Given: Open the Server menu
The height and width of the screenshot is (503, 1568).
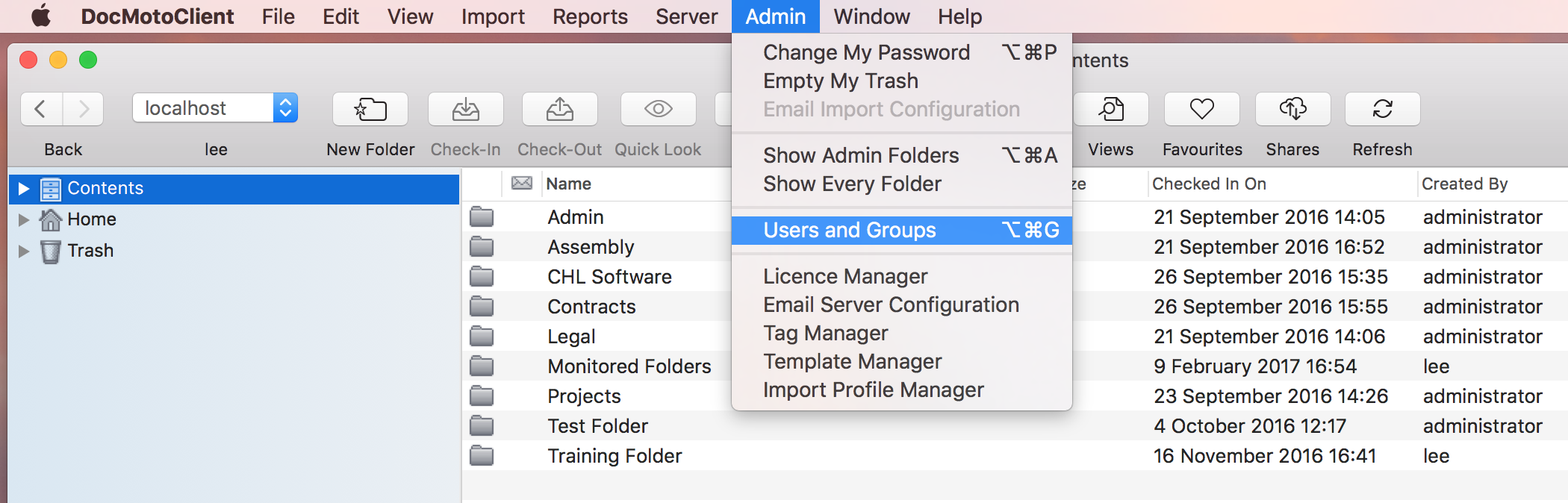Looking at the screenshot, I should pyautogui.click(x=686, y=16).
